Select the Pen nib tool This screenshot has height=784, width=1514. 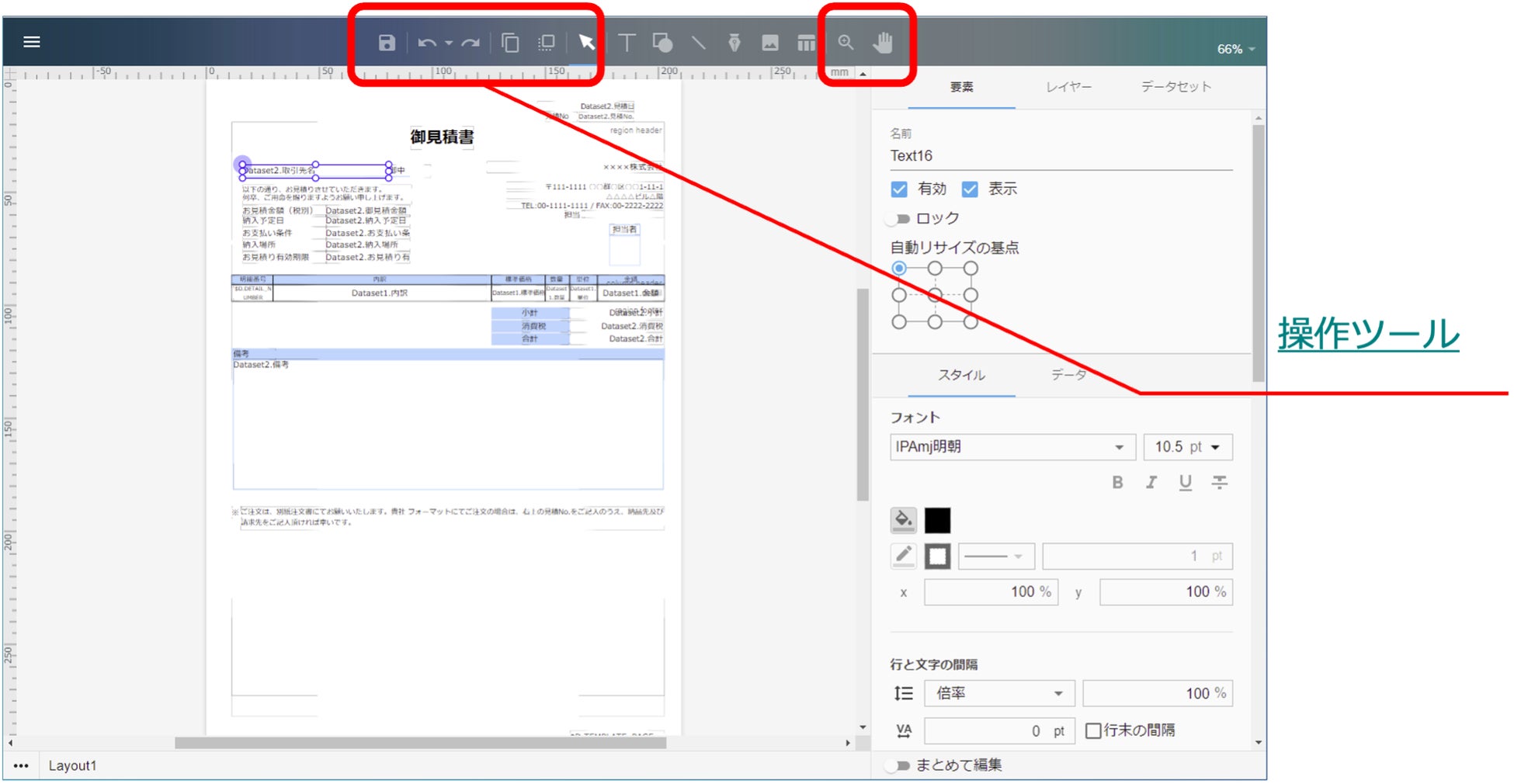coord(734,43)
